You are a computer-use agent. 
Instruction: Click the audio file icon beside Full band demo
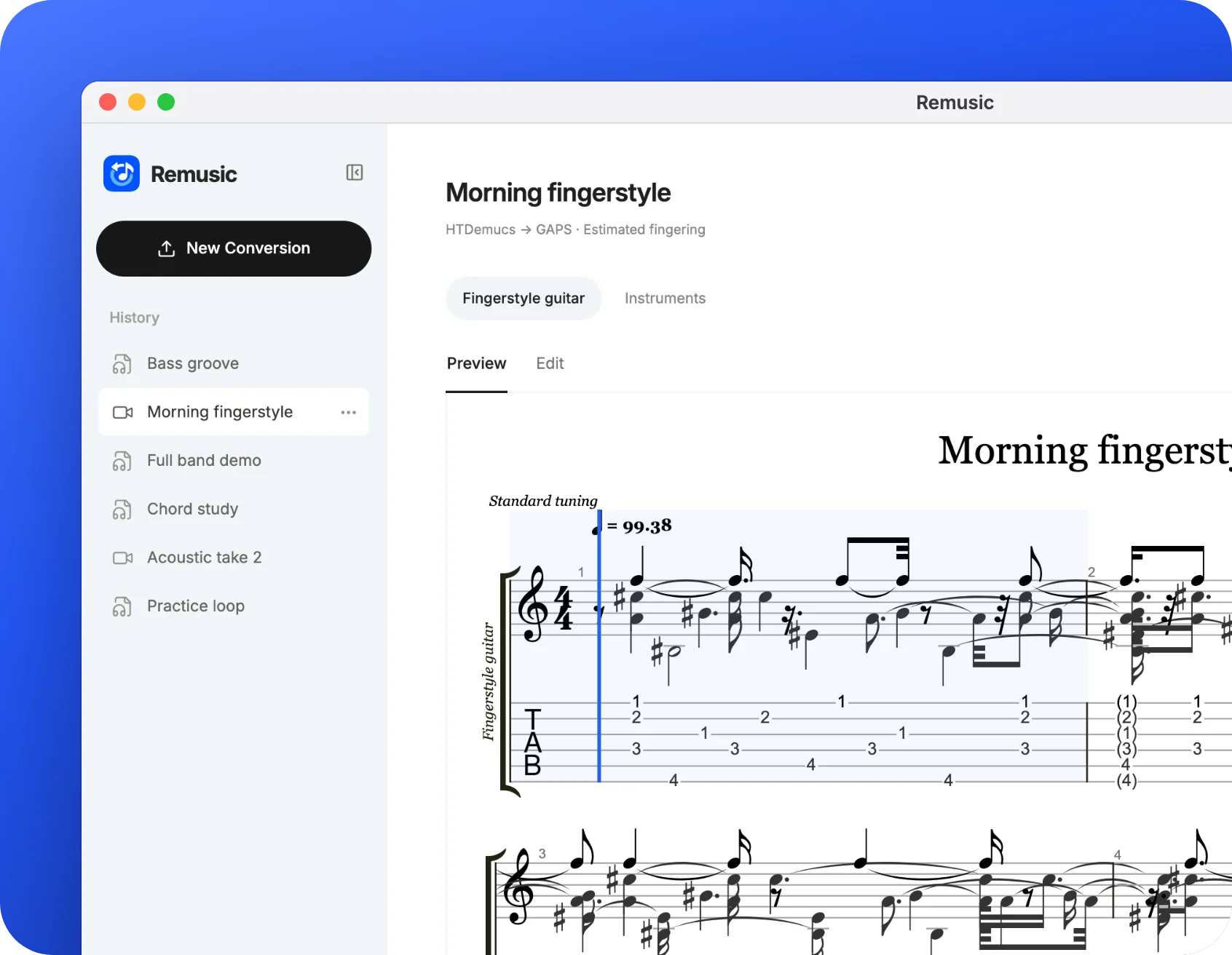tap(122, 461)
